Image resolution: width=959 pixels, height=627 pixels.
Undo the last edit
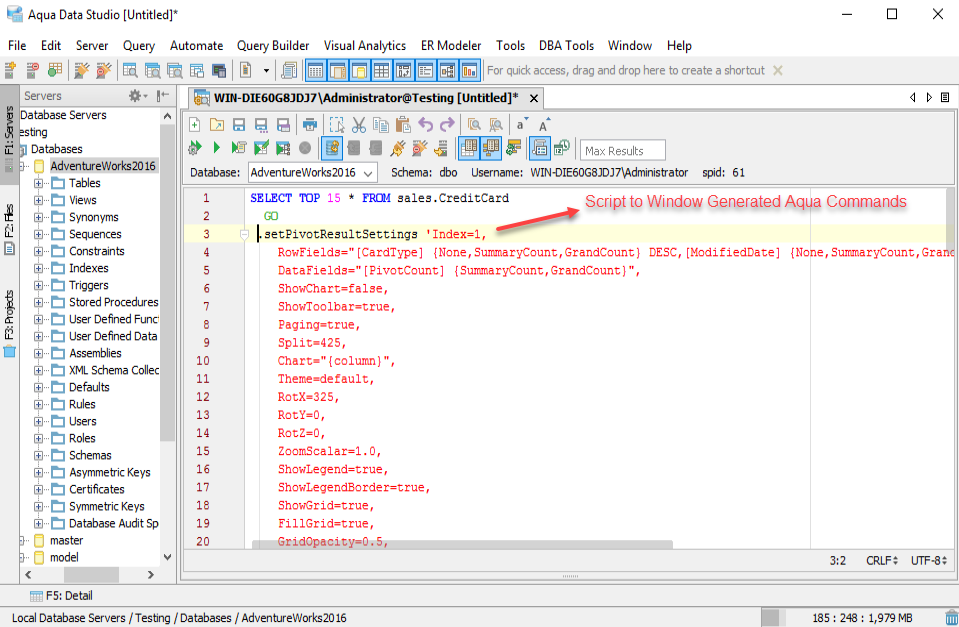425,125
